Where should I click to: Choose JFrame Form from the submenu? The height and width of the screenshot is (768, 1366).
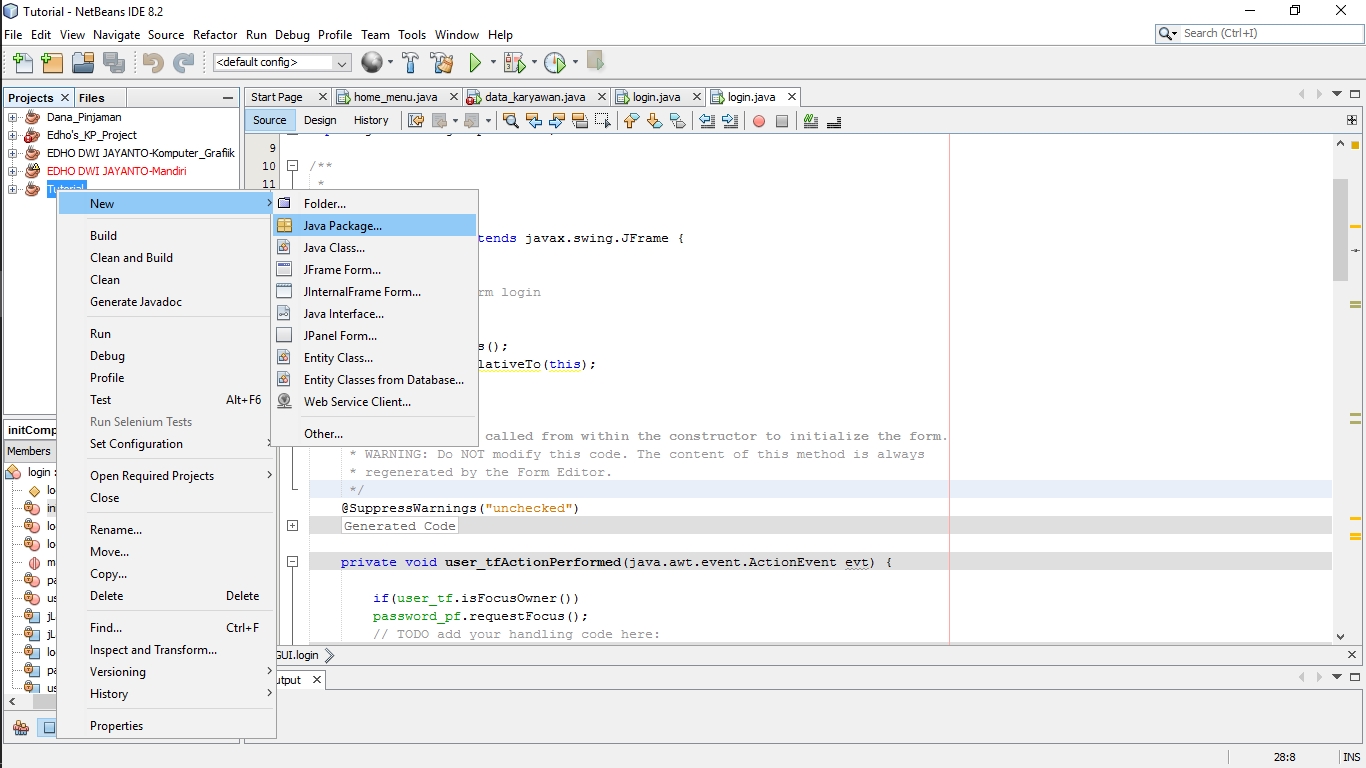pyautogui.click(x=375, y=270)
